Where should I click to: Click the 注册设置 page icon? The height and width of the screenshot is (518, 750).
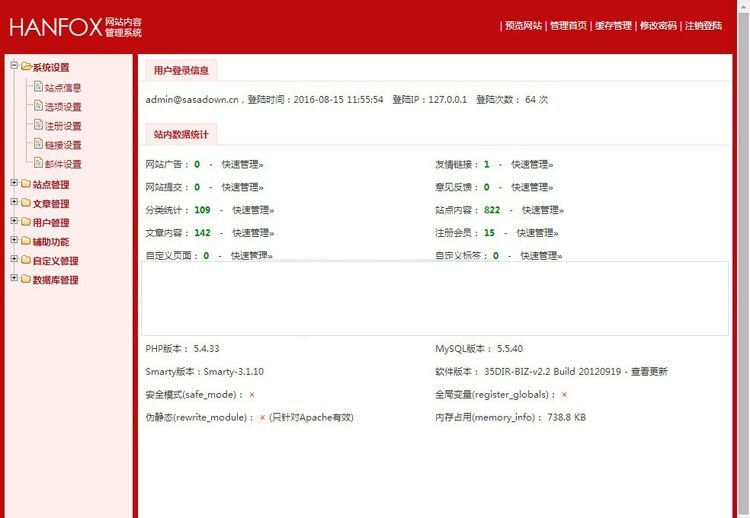(x=39, y=125)
